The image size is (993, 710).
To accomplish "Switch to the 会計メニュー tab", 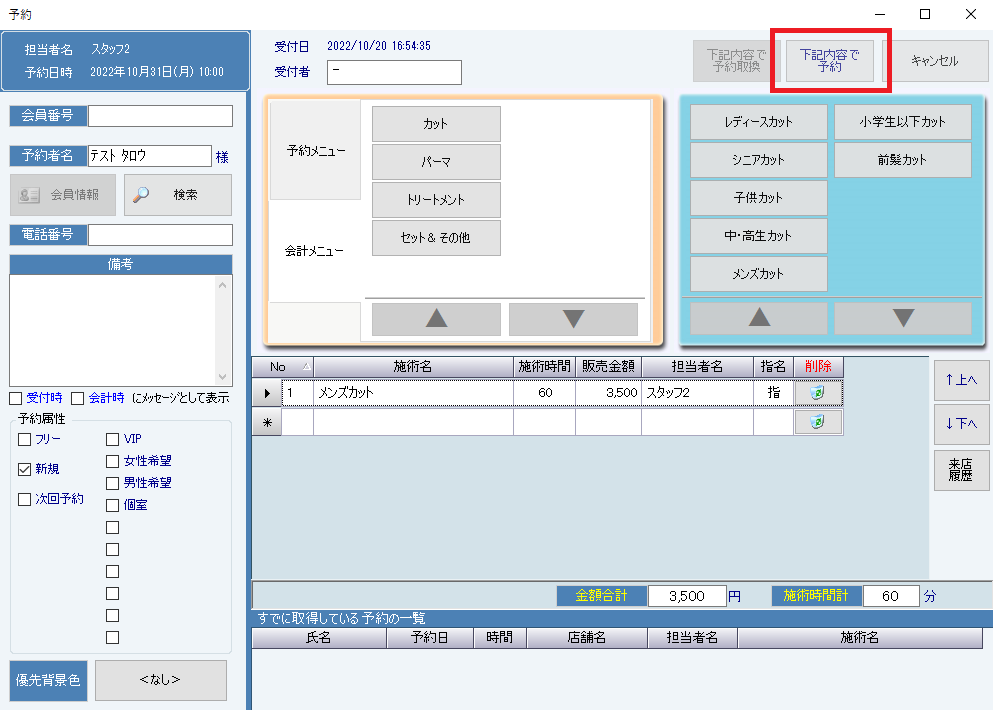I will (x=315, y=251).
